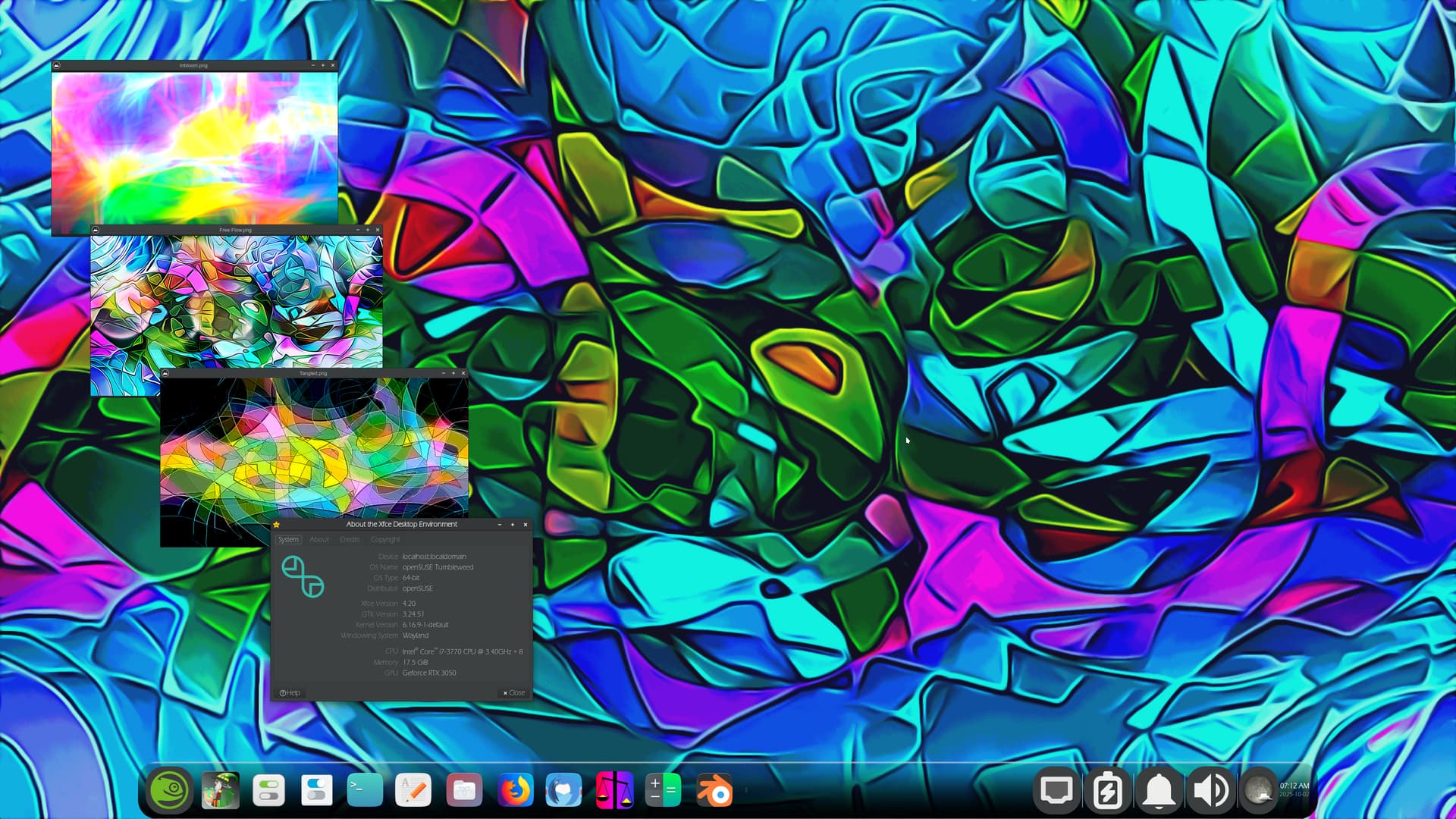Open the text editor launcher
The height and width of the screenshot is (819, 1456).
tap(413, 790)
